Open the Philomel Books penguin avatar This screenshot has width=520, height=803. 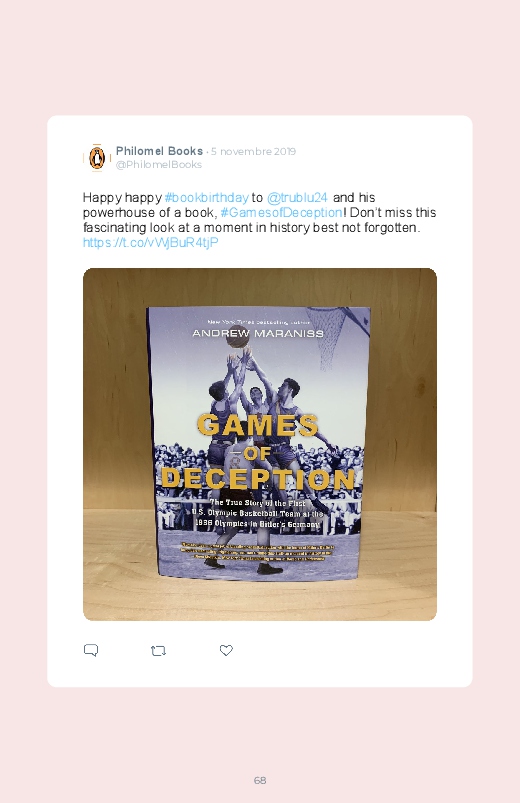(x=97, y=158)
